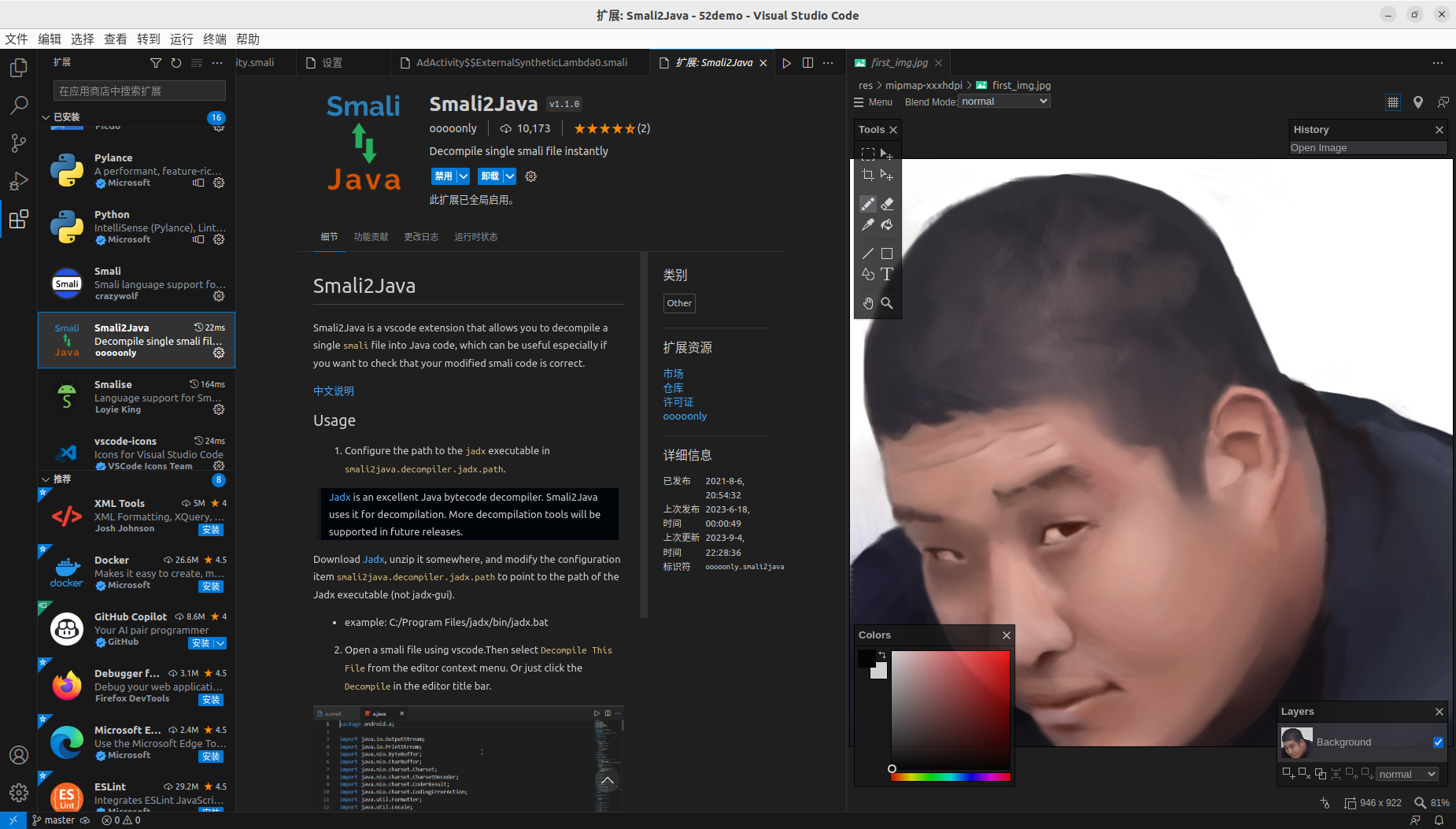The height and width of the screenshot is (829, 1456).
Task: Select the line drawing tool
Action: 867,254
